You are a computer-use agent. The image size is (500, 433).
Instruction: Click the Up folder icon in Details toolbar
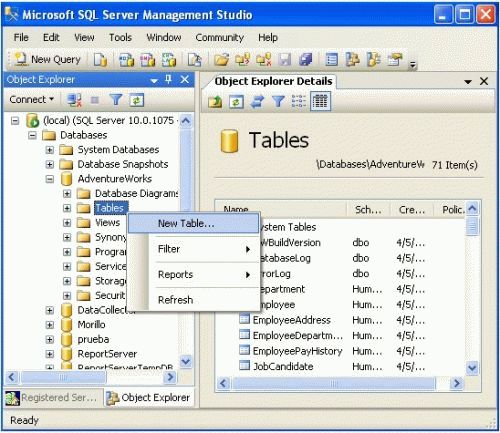click(x=215, y=101)
